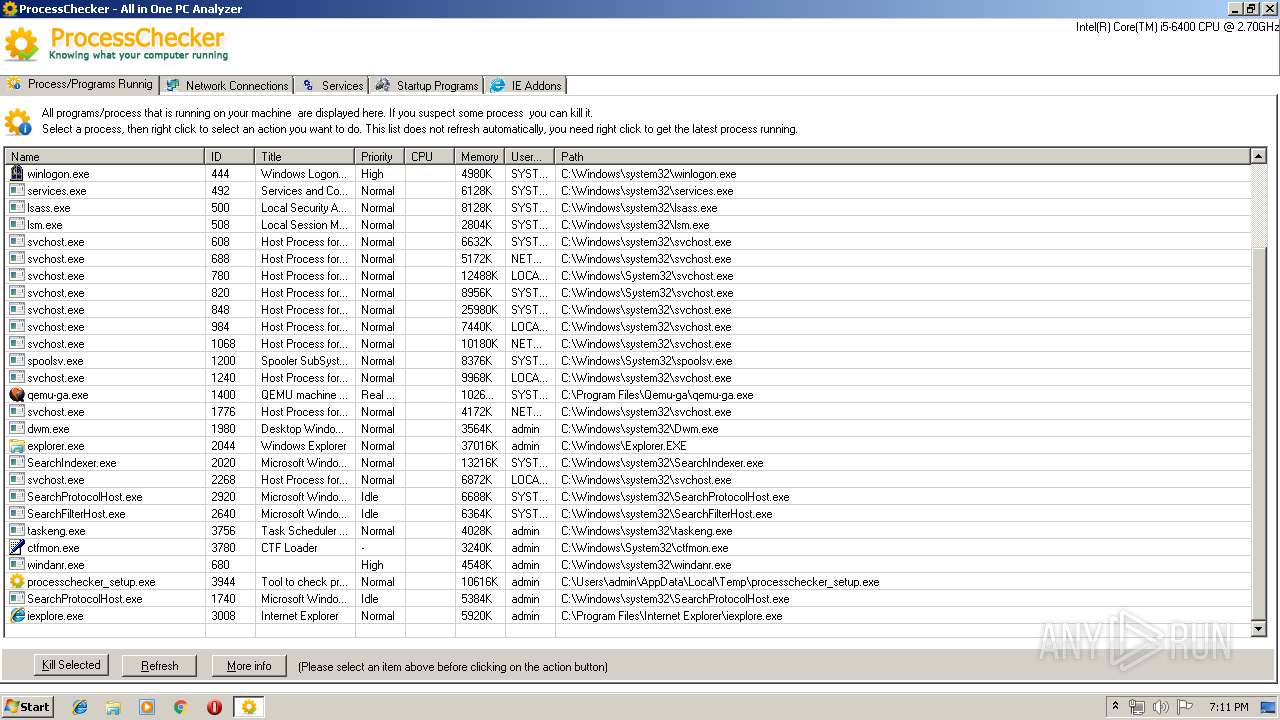Click the More info button
The width and height of the screenshot is (1280, 720).
click(x=249, y=665)
